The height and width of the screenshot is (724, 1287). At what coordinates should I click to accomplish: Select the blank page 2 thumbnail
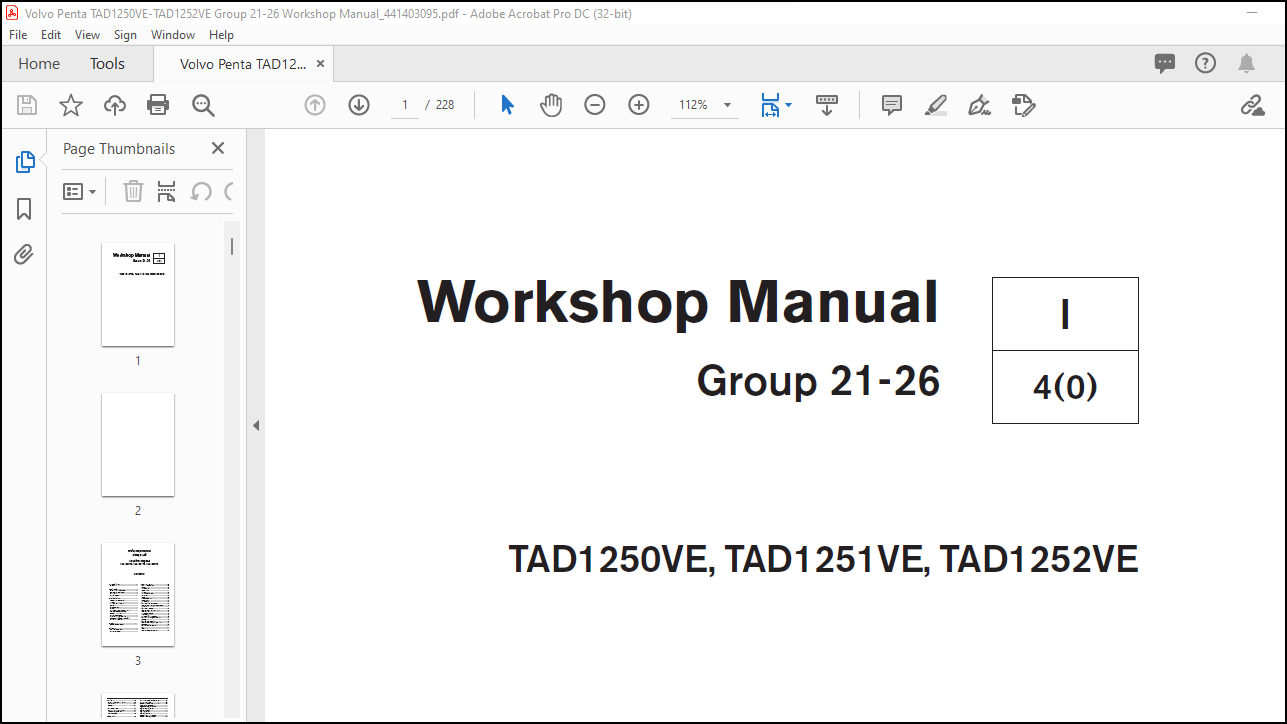[x=138, y=445]
